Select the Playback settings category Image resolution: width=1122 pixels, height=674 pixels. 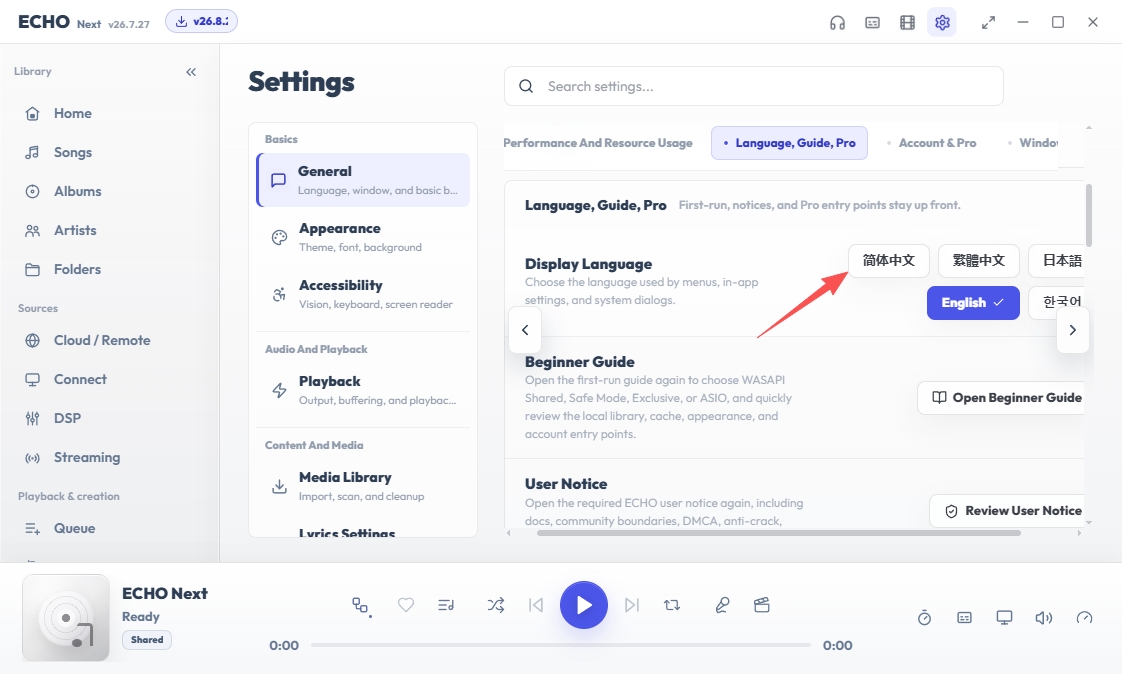[363, 390]
